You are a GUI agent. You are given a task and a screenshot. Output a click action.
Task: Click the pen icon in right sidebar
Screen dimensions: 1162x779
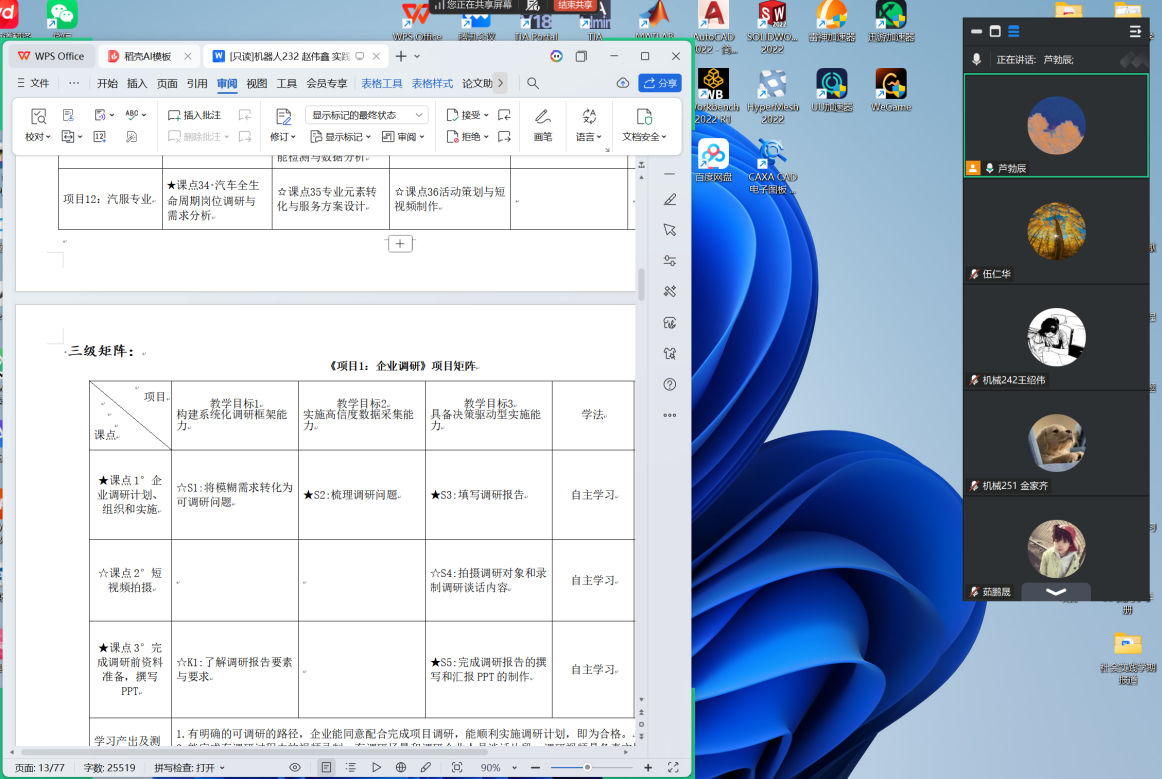point(670,200)
